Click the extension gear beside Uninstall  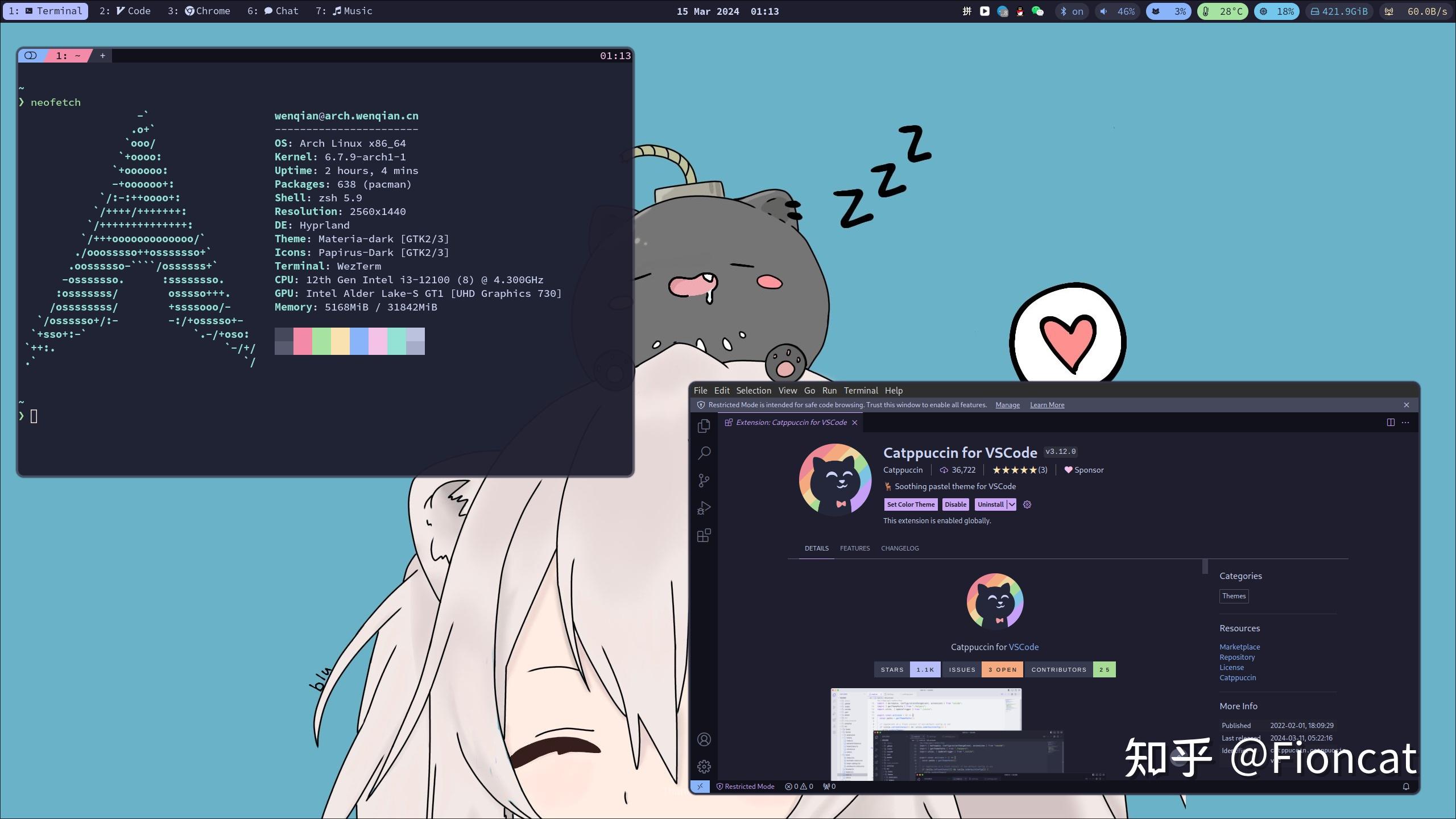[x=1027, y=504]
